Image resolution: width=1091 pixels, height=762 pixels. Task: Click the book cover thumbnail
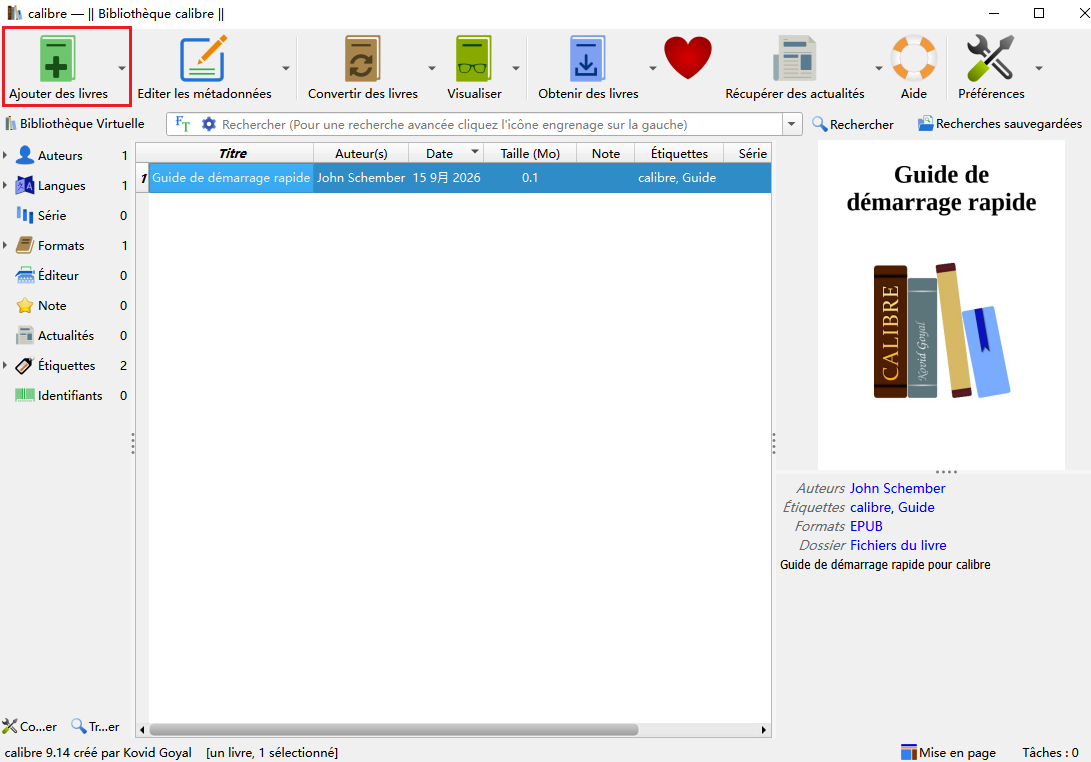click(x=941, y=305)
